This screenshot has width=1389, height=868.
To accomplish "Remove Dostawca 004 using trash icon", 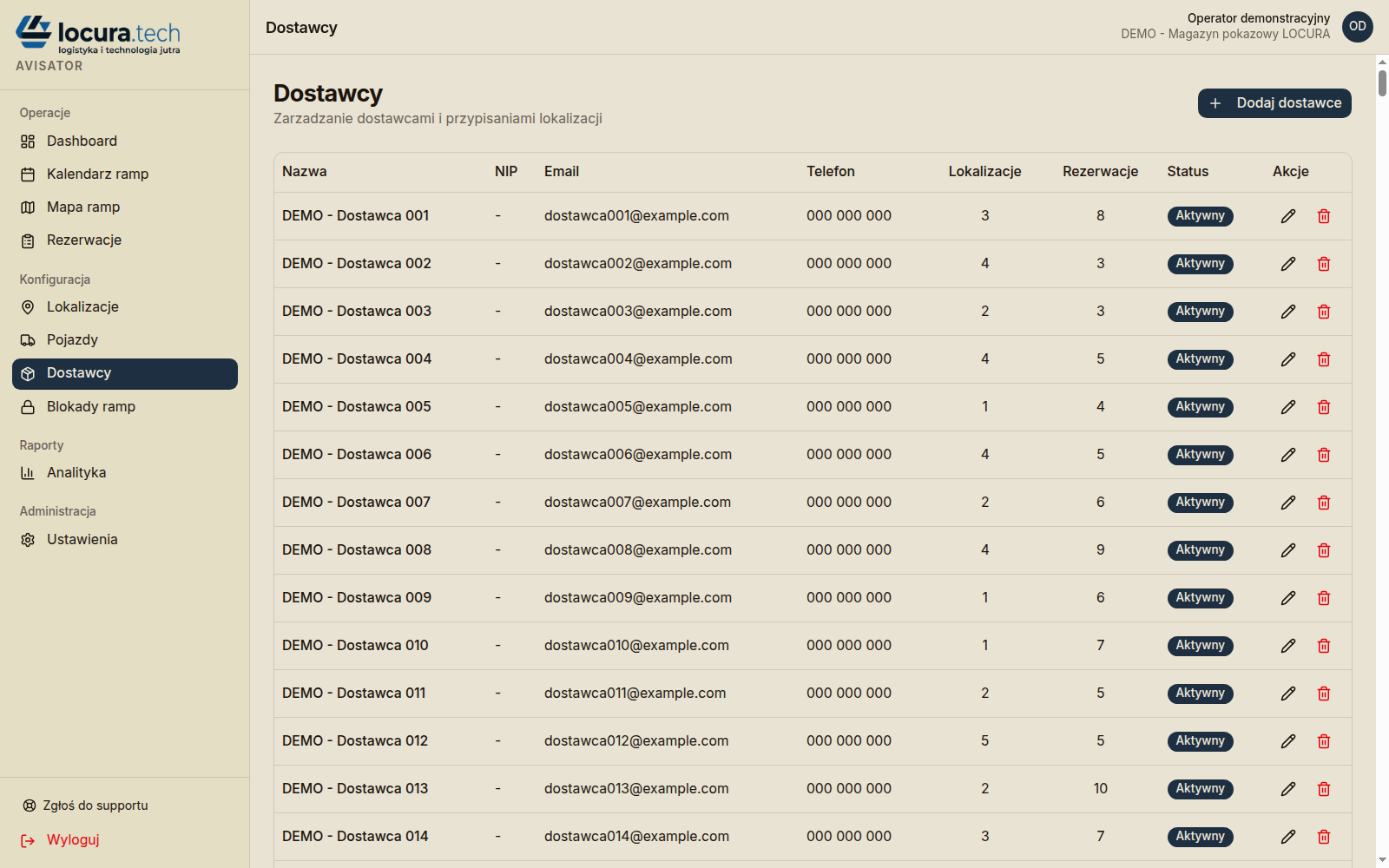I will click(1324, 359).
